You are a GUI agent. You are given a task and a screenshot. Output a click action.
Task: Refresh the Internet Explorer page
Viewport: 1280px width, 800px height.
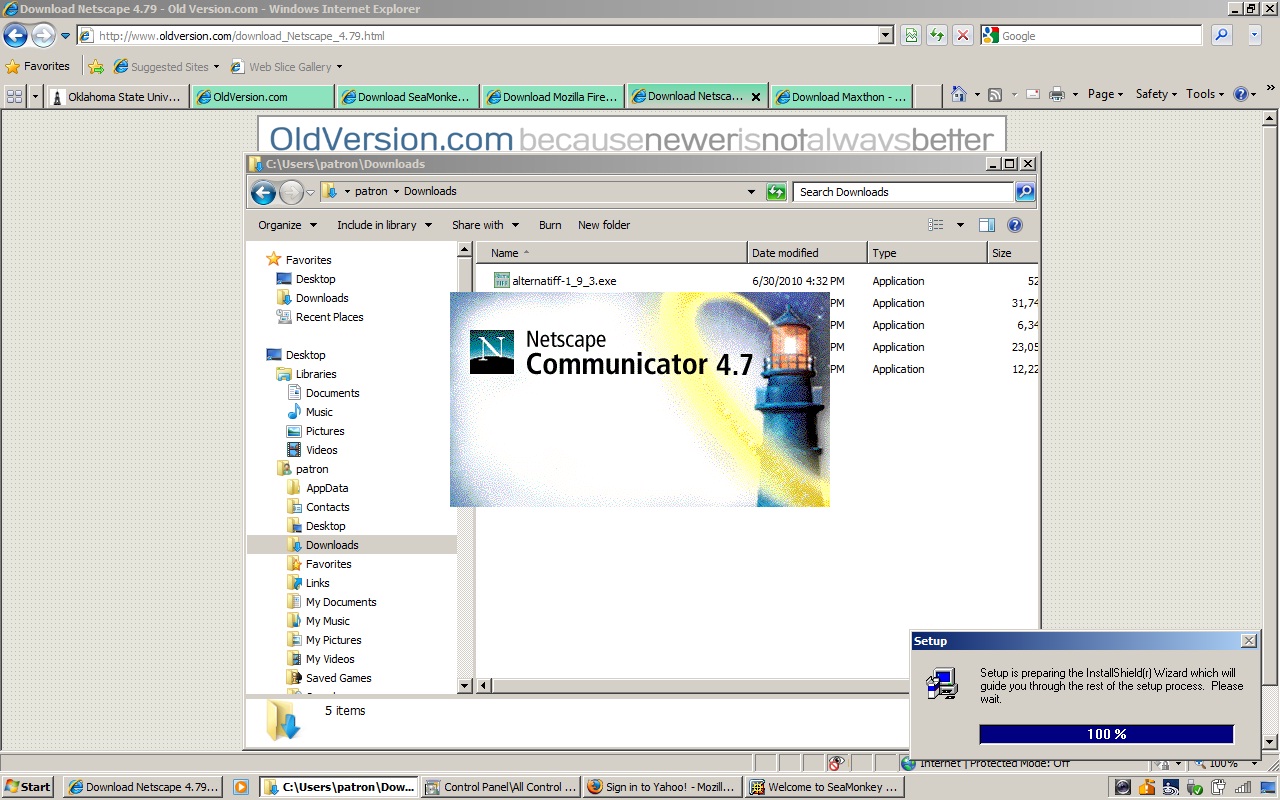(937, 36)
